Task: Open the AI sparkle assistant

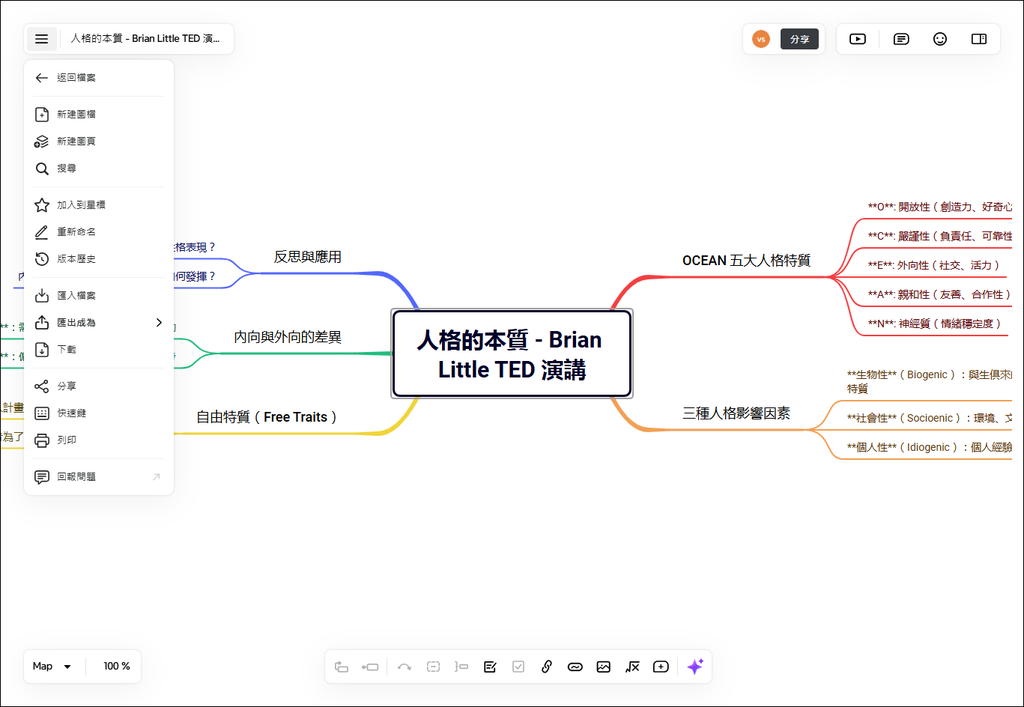Action: click(x=696, y=667)
